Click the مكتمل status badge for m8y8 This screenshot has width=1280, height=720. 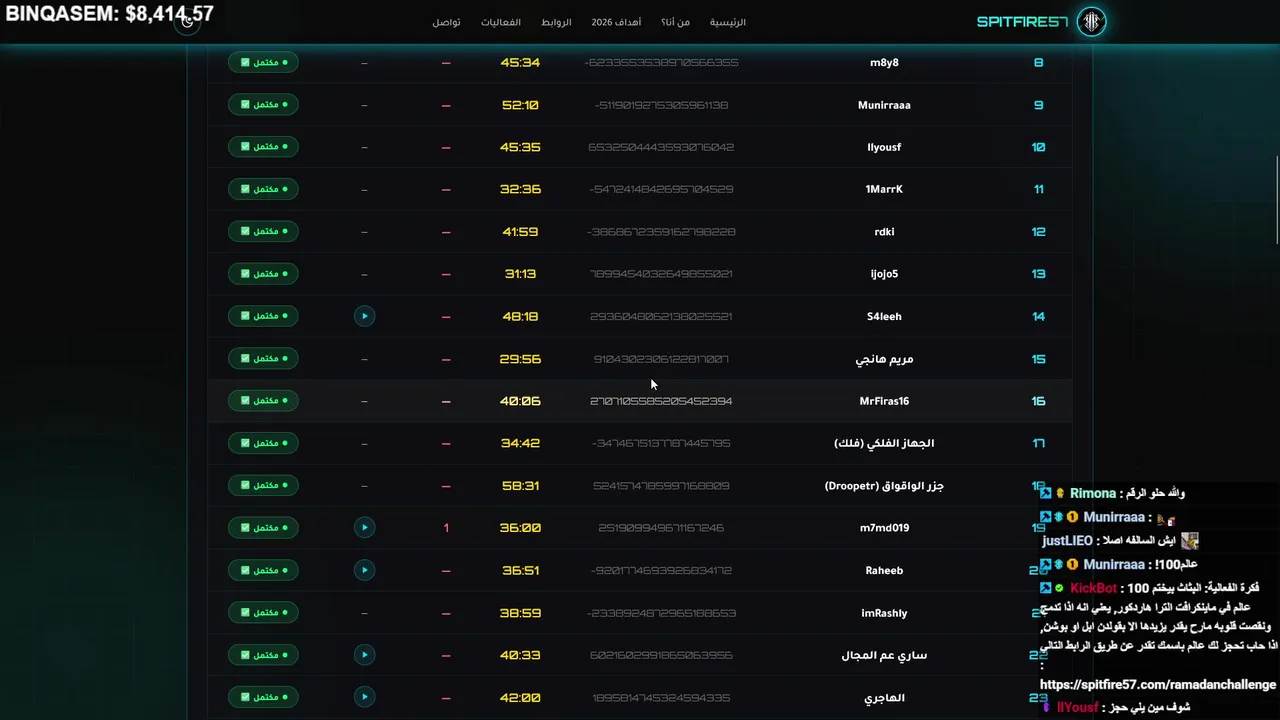click(263, 62)
